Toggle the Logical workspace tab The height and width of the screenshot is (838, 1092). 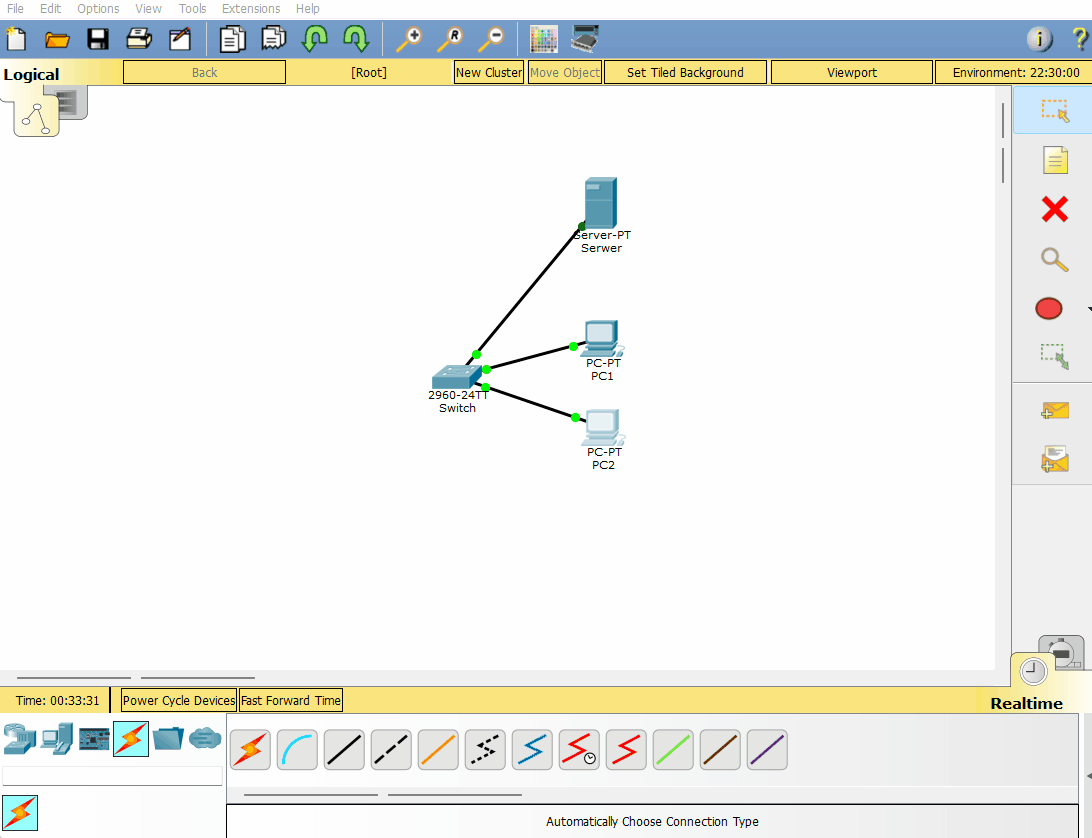[x=31, y=74]
